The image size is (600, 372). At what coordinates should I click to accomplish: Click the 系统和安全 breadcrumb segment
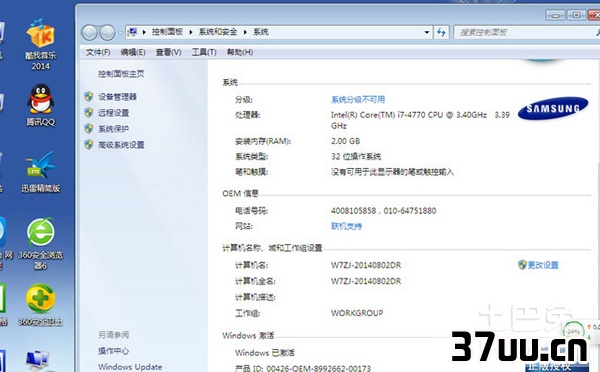click(218, 32)
